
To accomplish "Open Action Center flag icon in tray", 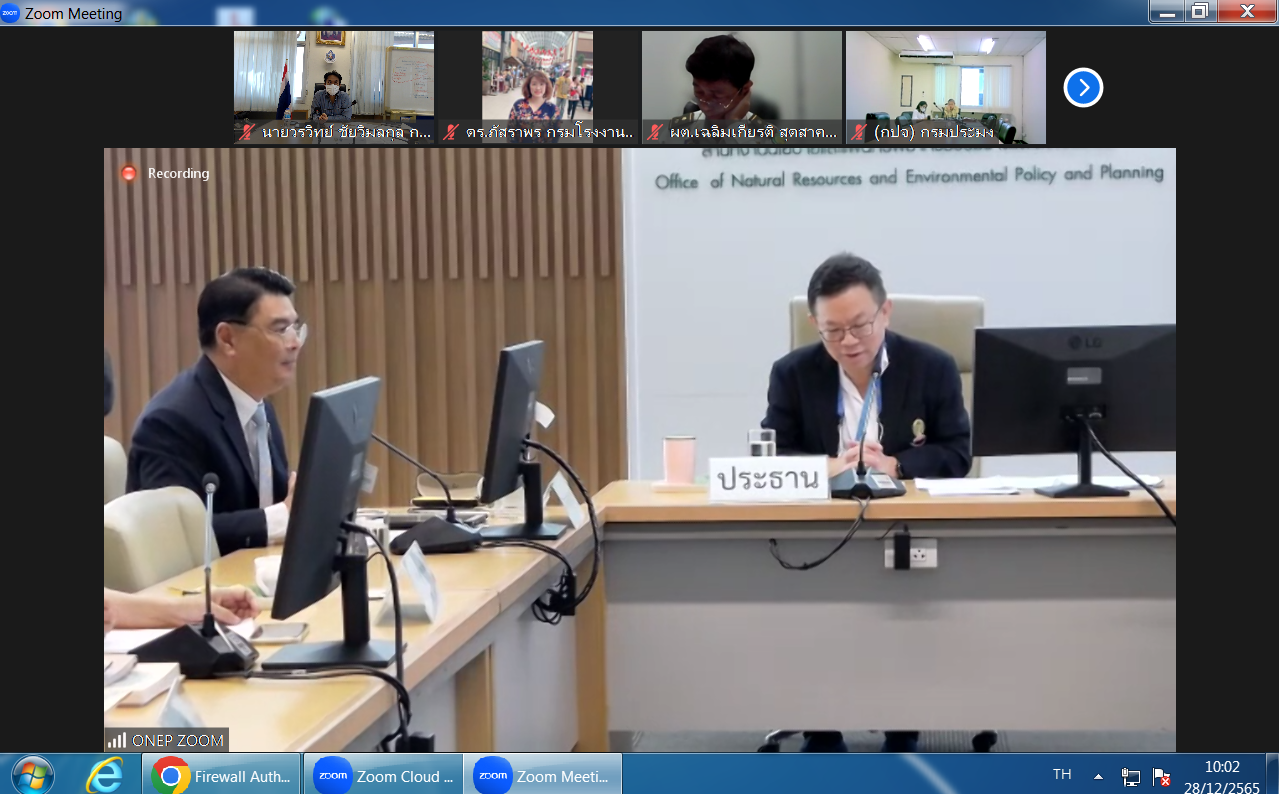I will point(1161,777).
